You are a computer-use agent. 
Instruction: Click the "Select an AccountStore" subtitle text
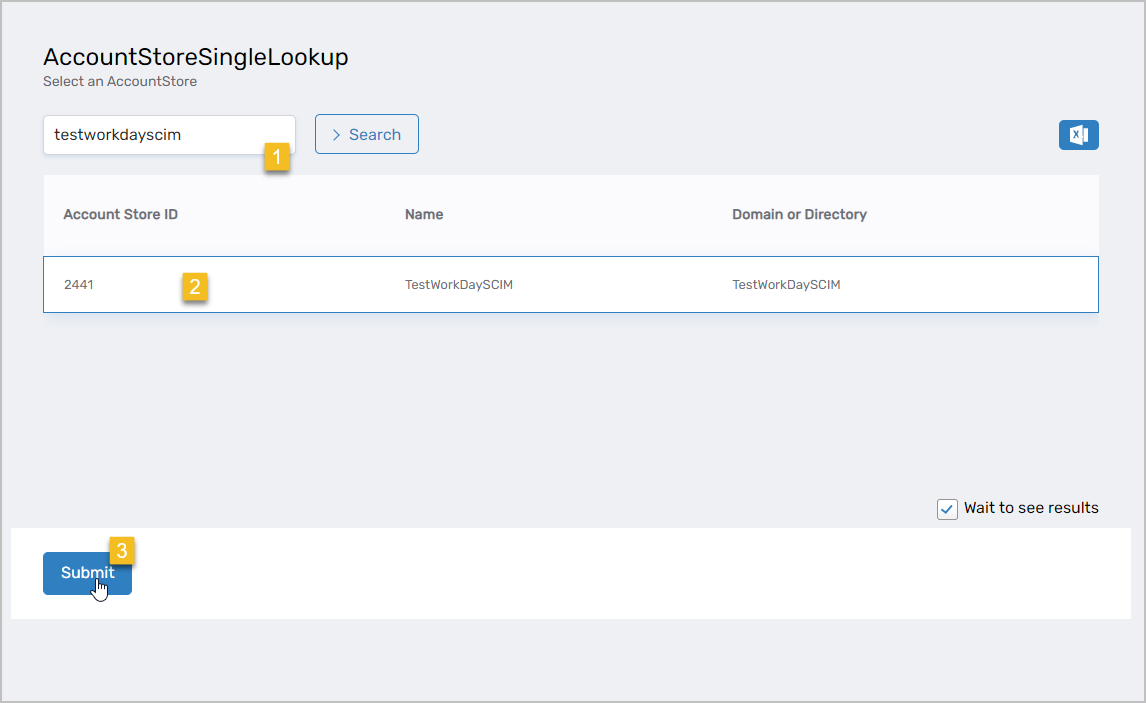coord(120,82)
